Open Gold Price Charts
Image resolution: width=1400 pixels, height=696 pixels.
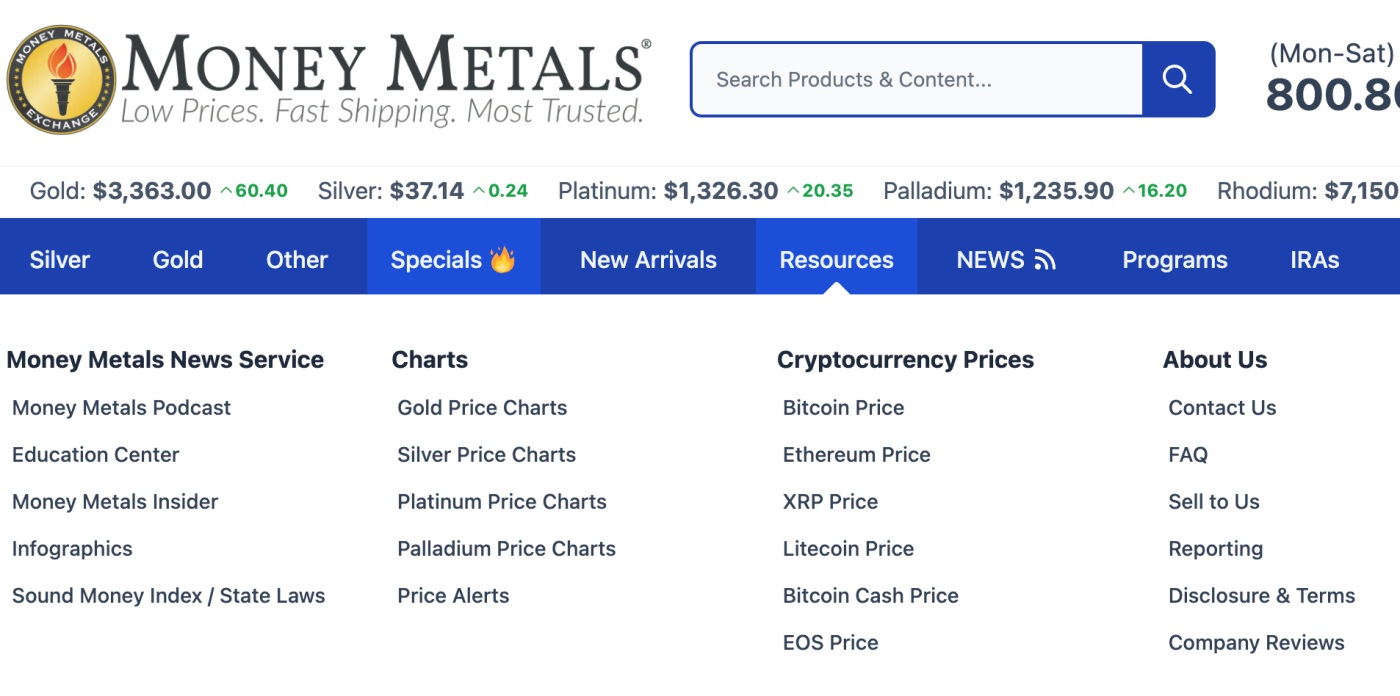point(482,407)
